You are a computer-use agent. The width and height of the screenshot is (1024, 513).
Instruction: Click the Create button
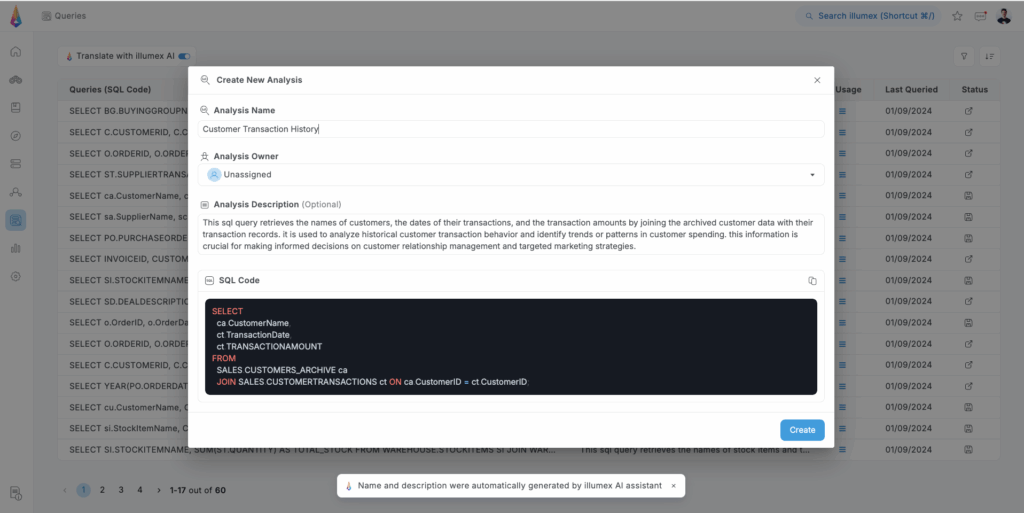coord(802,430)
